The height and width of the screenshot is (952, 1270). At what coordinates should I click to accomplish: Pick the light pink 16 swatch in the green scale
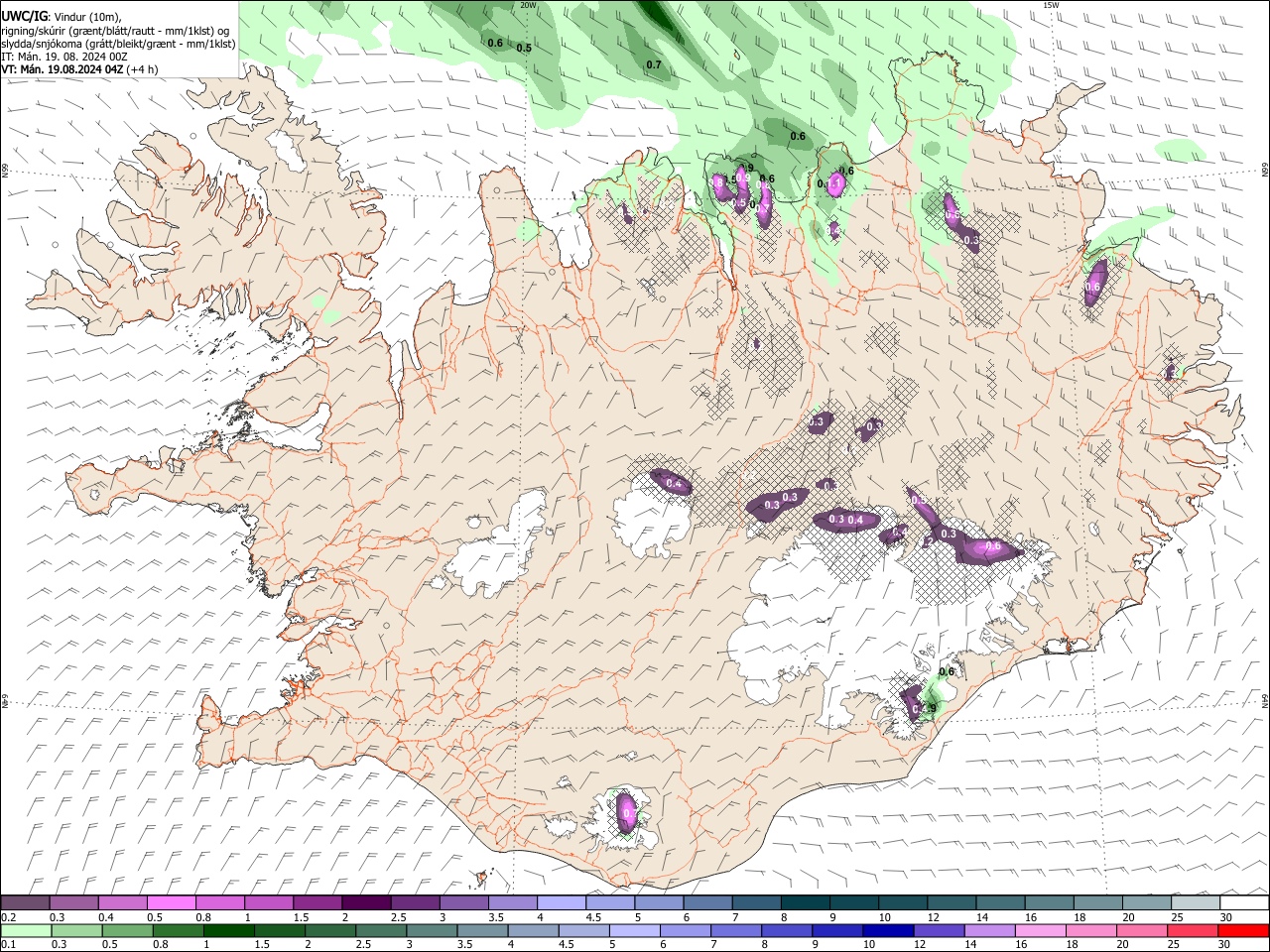(1042, 930)
